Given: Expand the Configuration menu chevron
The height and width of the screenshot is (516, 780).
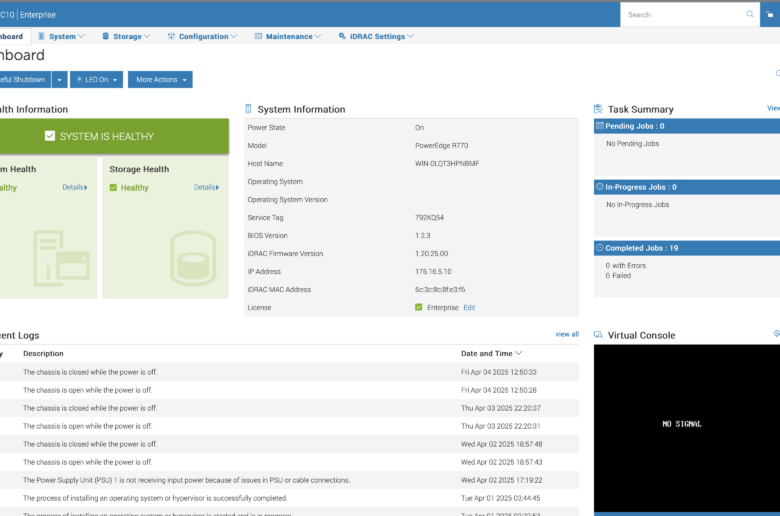Looking at the screenshot, I should point(234,36).
